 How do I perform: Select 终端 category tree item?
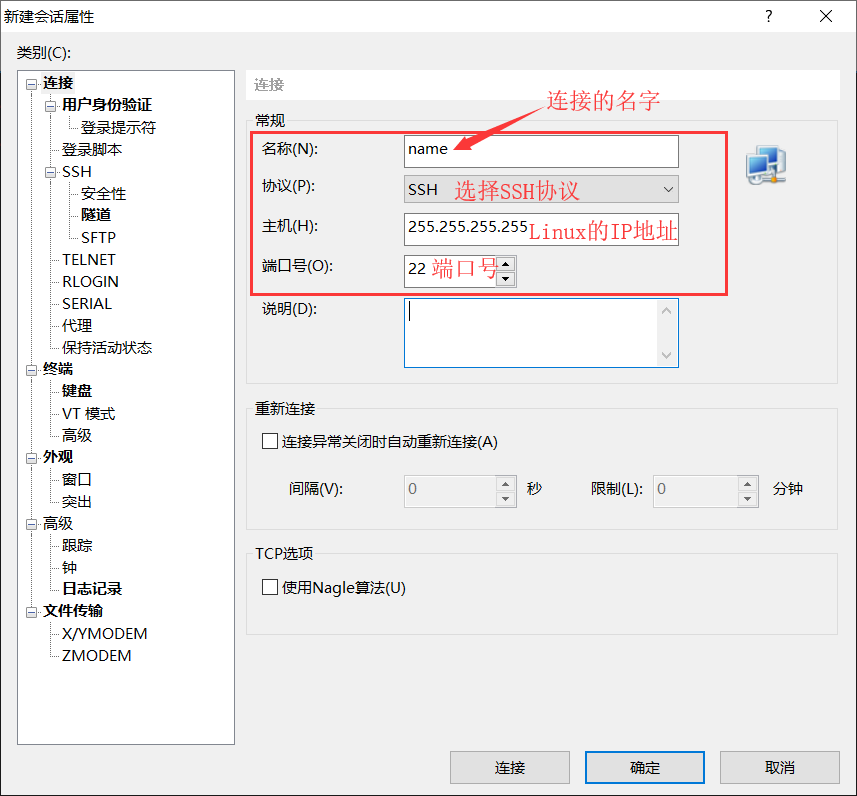(58, 369)
